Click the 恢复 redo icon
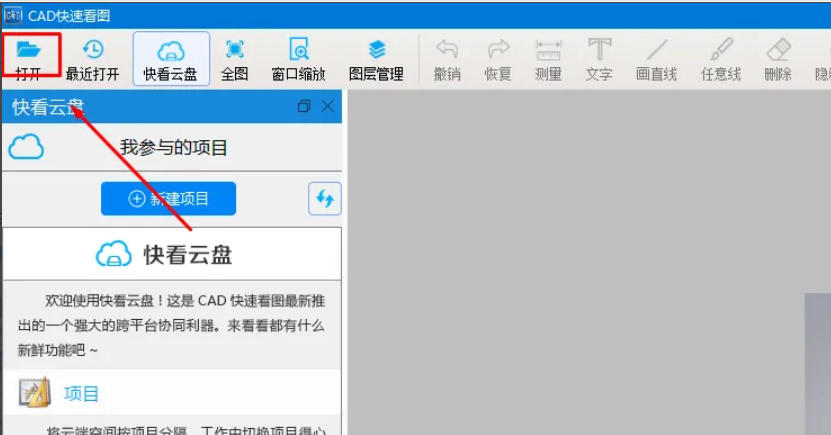831x435 pixels. [x=498, y=49]
